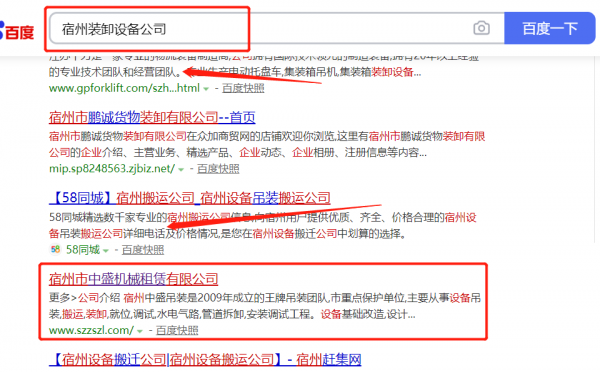600x372 pixels.
Task: Click the mip.sp8248563.zjbiz.net green URL
Action: [x=112, y=169]
